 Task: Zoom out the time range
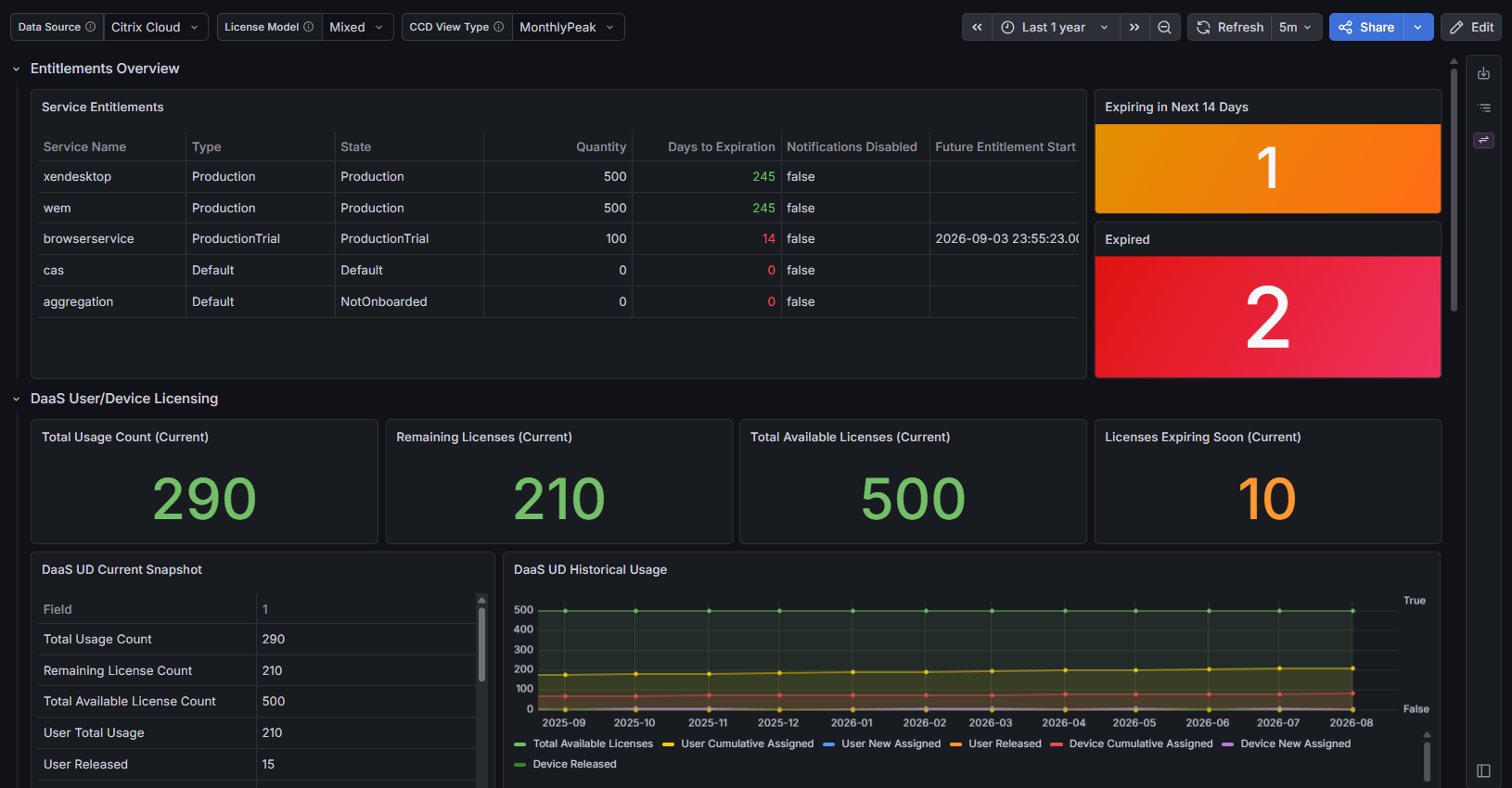click(1164, 27)
